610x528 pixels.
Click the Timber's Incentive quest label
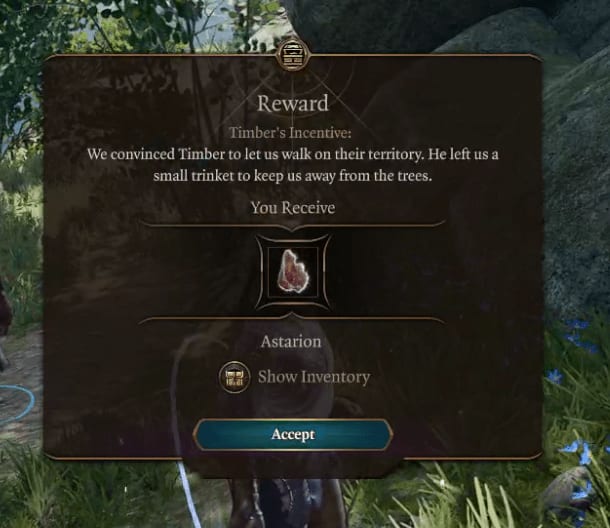coord(290,133)
